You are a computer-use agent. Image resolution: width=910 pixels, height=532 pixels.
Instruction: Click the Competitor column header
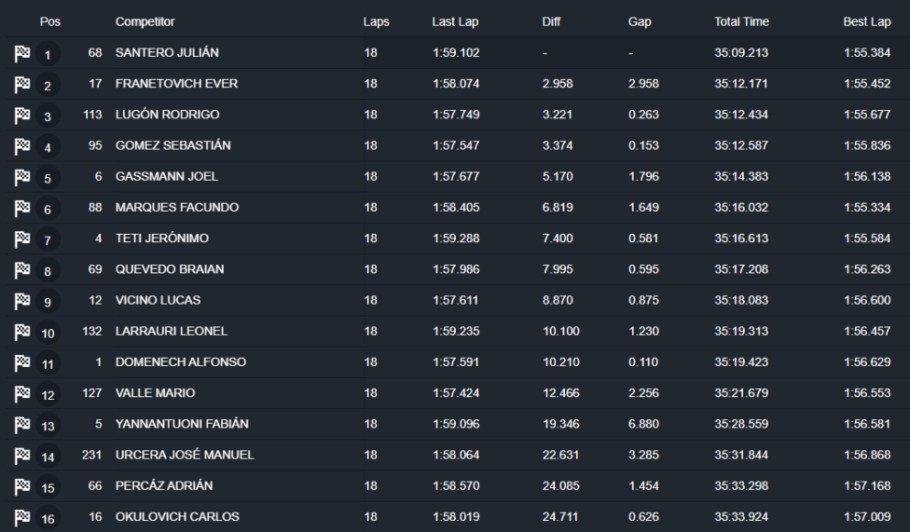145,22
